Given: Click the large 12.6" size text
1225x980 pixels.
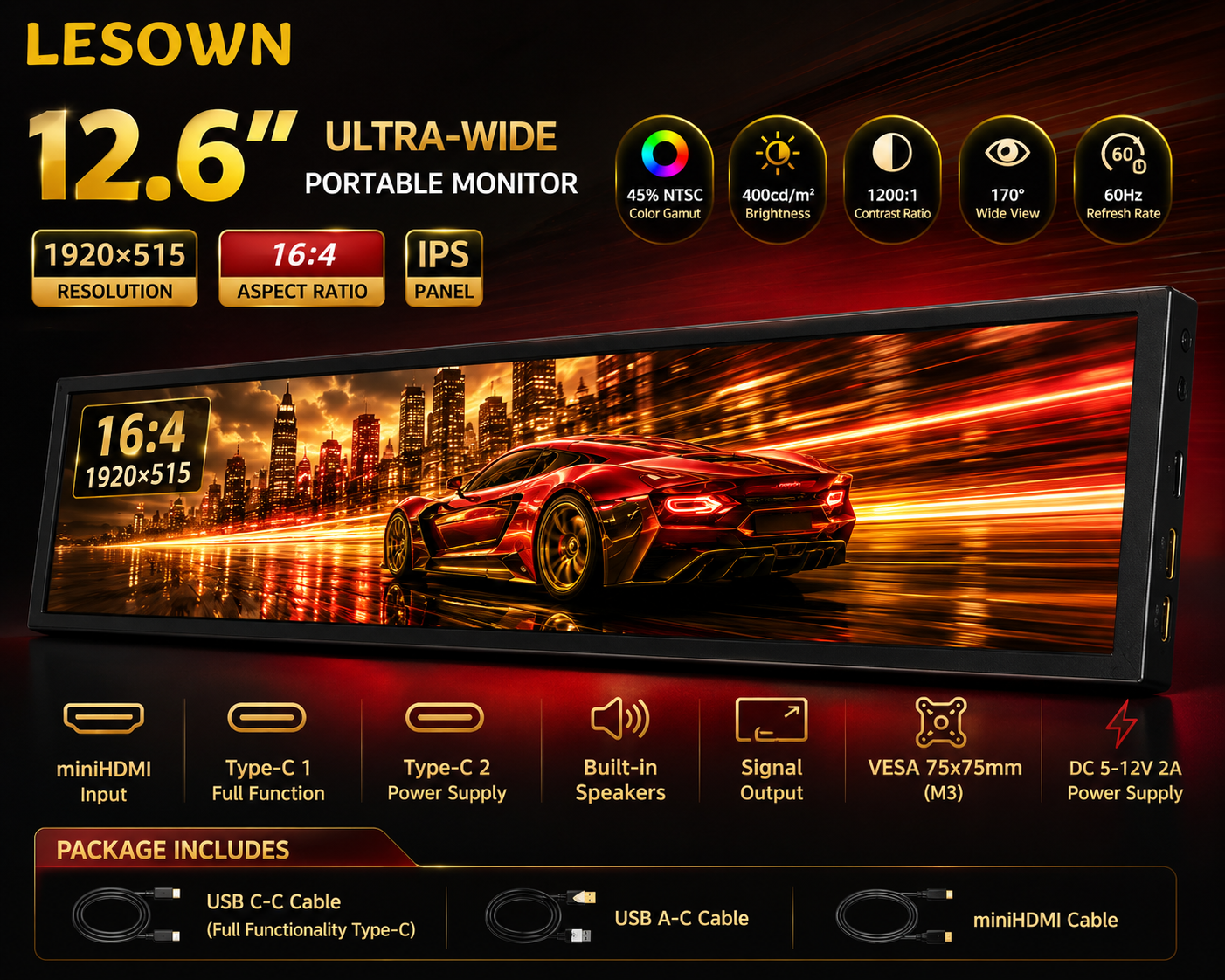Looking at the screenshot, I should pos(162,155).
